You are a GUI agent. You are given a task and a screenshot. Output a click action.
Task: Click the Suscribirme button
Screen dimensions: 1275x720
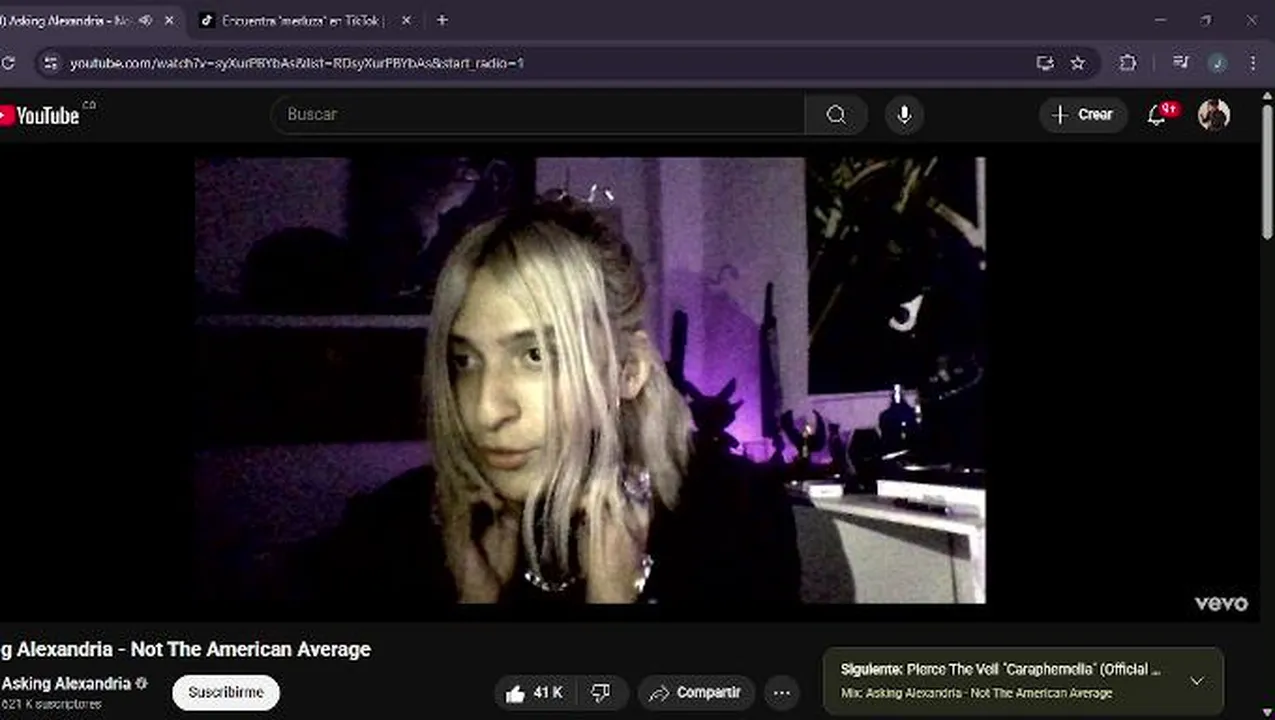(226, 692)
